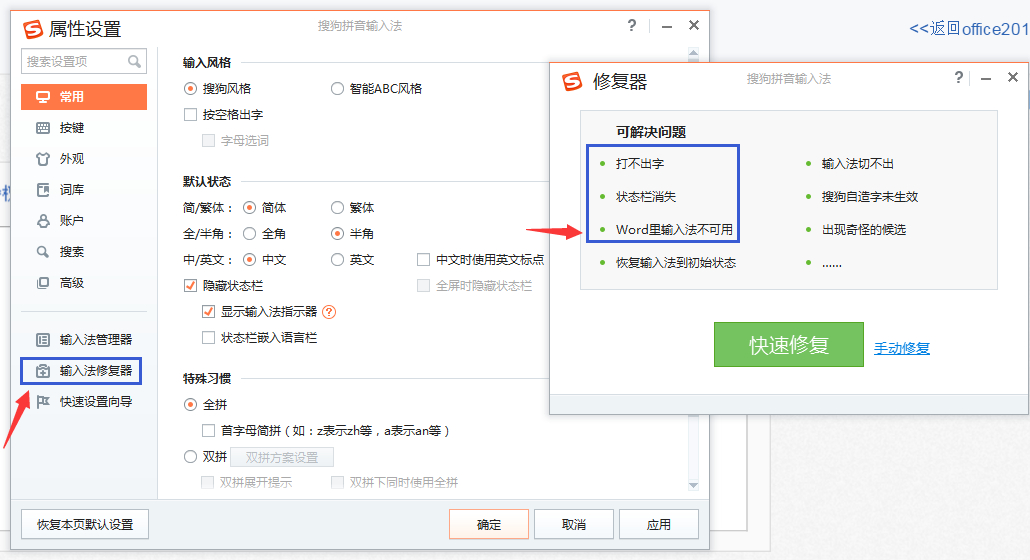
Task: Click green 快速修复 button
Action: point(789,345)
